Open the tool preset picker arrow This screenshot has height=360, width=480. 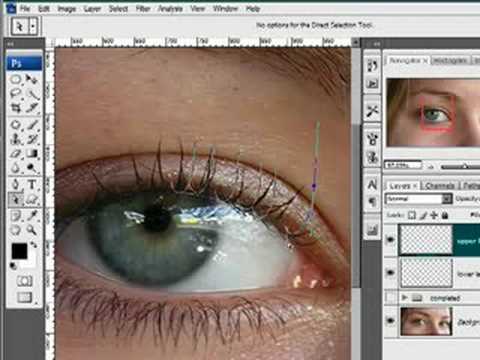33,26
